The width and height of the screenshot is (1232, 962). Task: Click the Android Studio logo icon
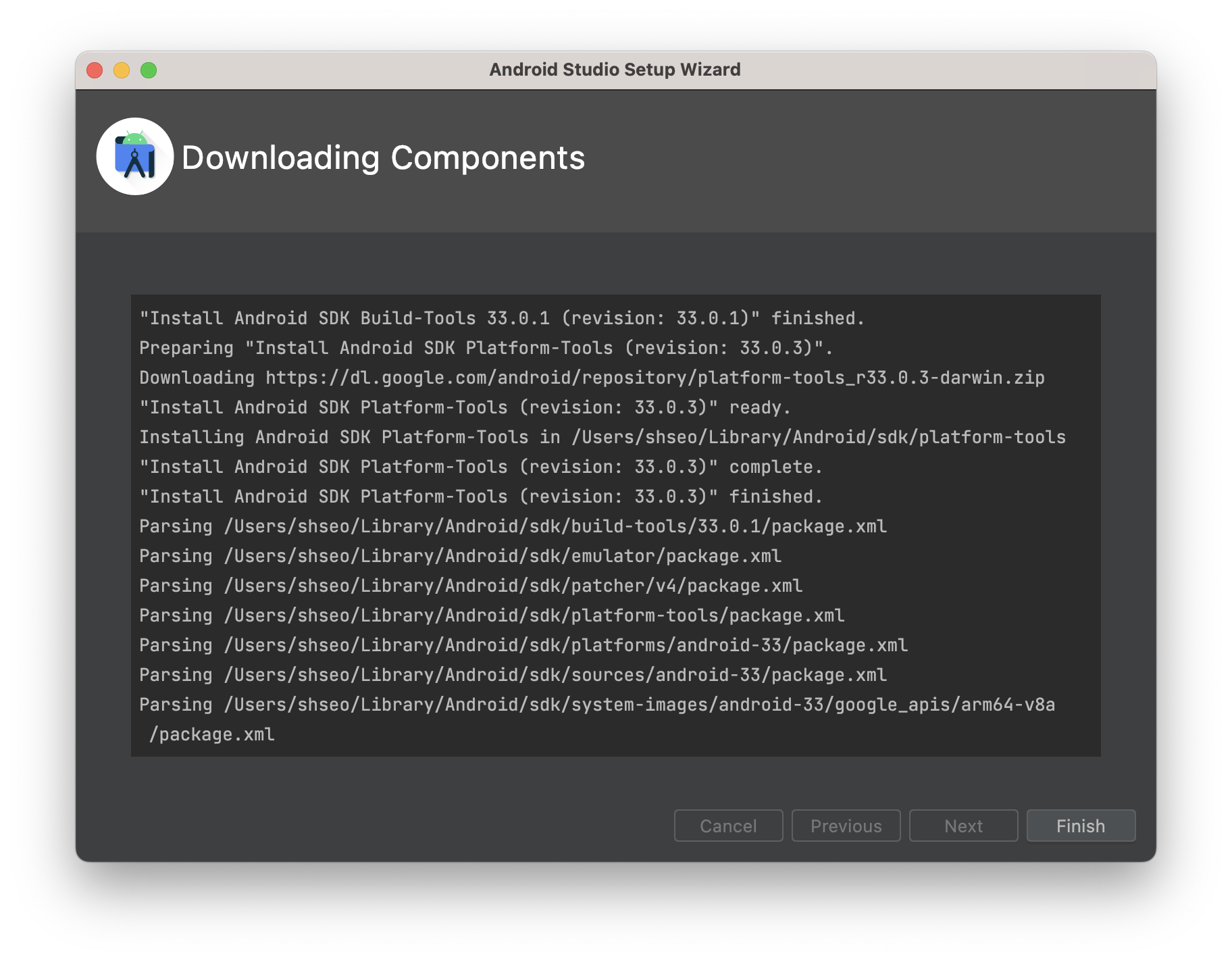[135, 157]
